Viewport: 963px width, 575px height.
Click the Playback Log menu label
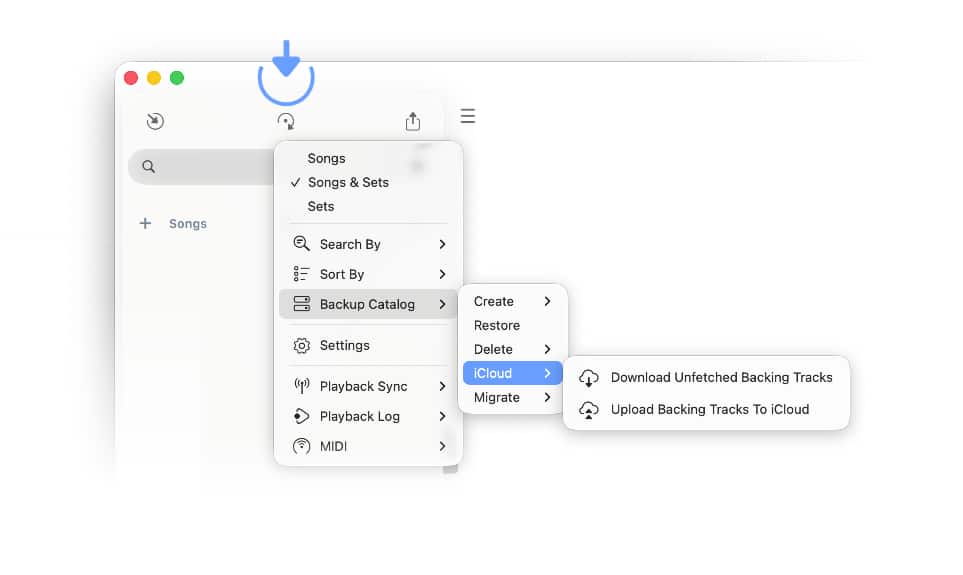360,417
